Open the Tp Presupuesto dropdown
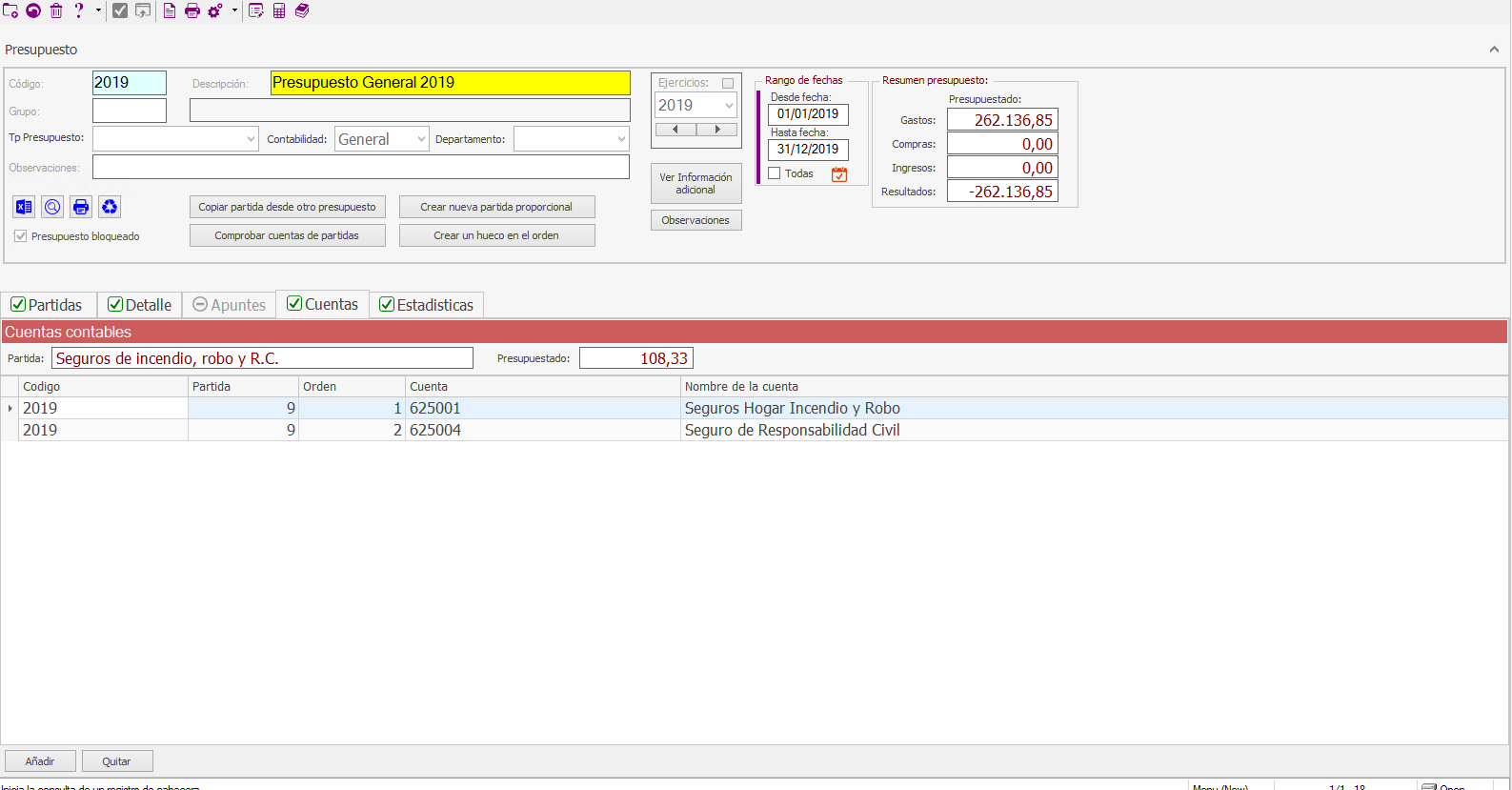 coord(251,139)
